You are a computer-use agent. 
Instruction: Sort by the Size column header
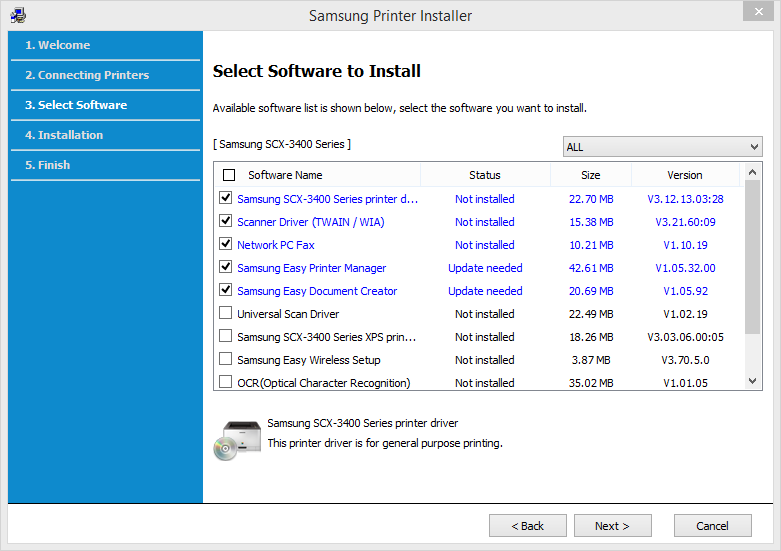[x=591, y=175]
